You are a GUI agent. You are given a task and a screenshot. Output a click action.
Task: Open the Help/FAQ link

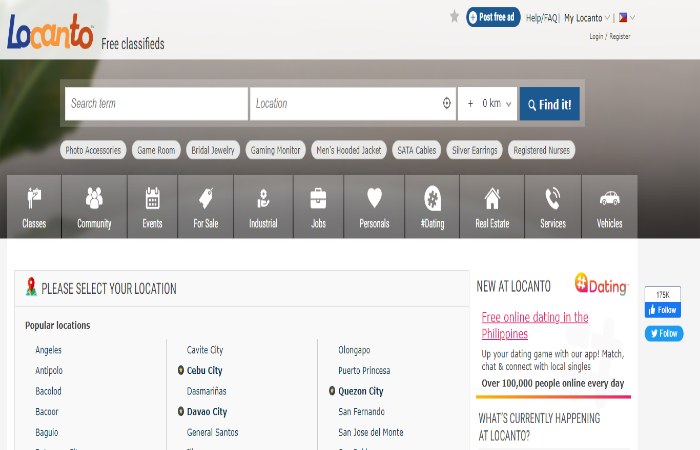pyautogui.click(x=542, y=18)
